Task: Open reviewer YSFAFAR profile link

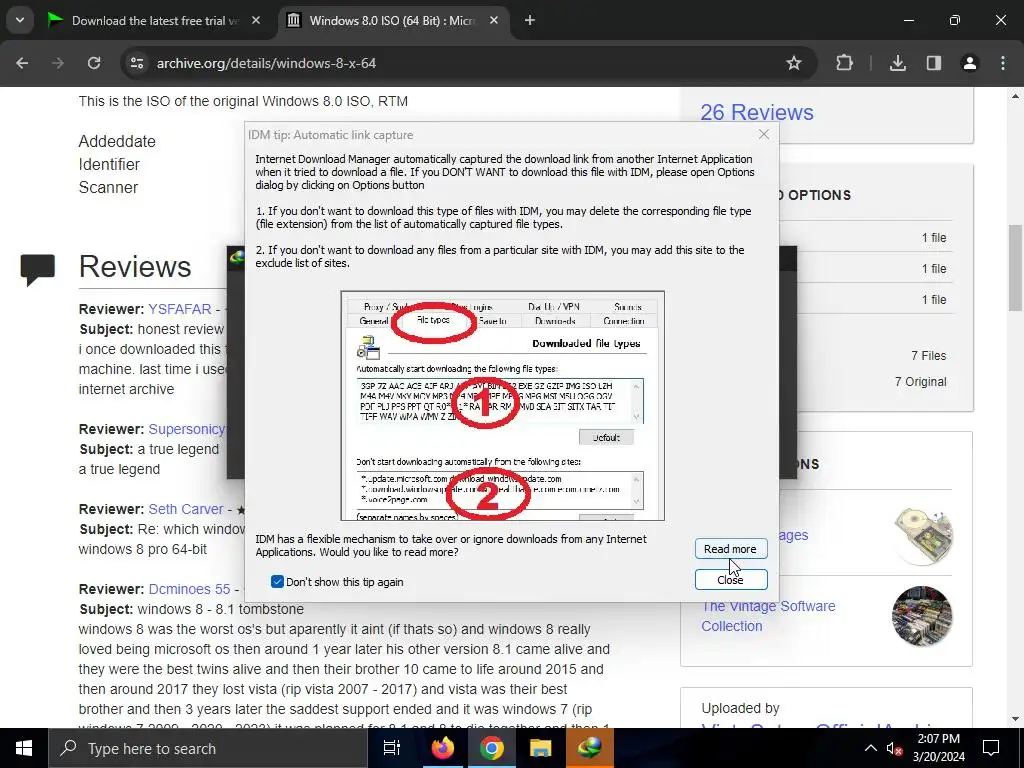Action: click(x=180, y=309)
